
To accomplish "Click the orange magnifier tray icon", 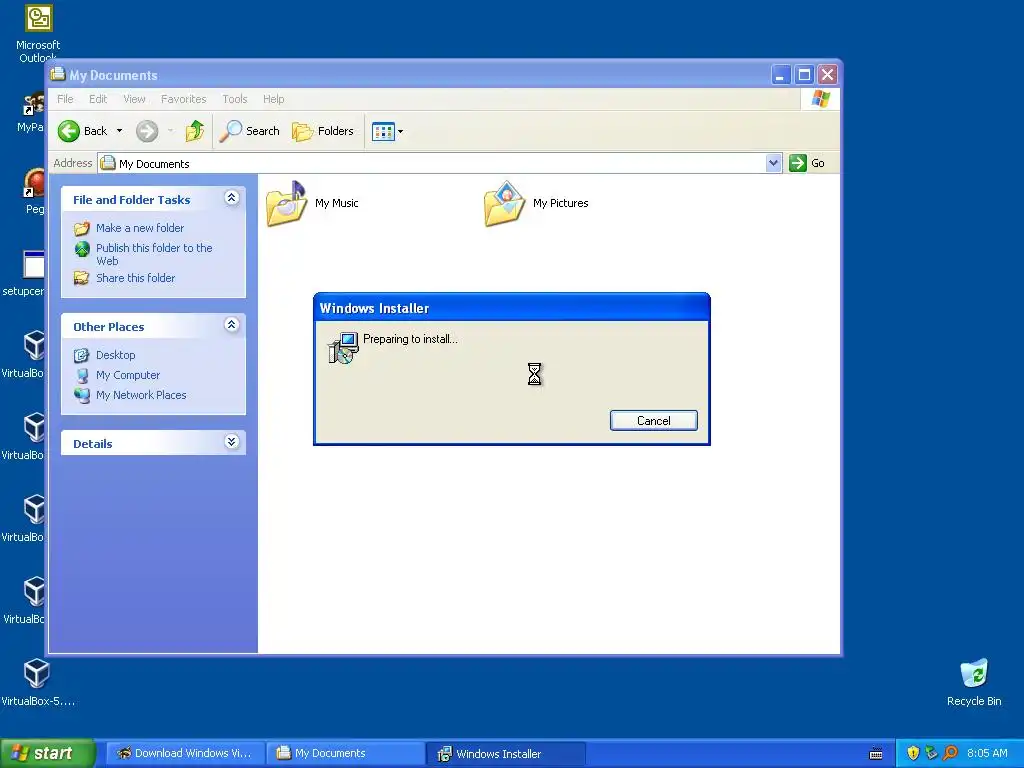I will click(951, 753).
